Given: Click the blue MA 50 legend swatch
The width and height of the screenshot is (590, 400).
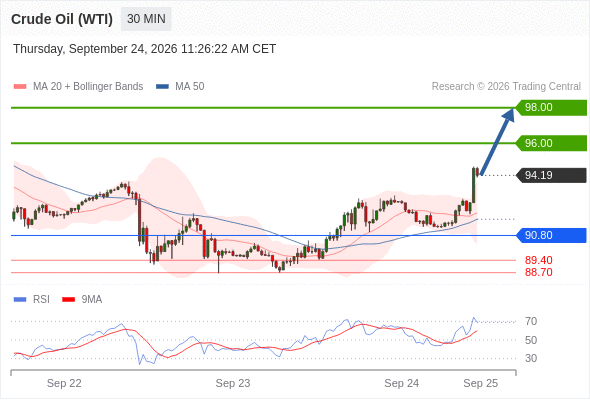Looking at the screenshot, I should click(x=162, y=87).
